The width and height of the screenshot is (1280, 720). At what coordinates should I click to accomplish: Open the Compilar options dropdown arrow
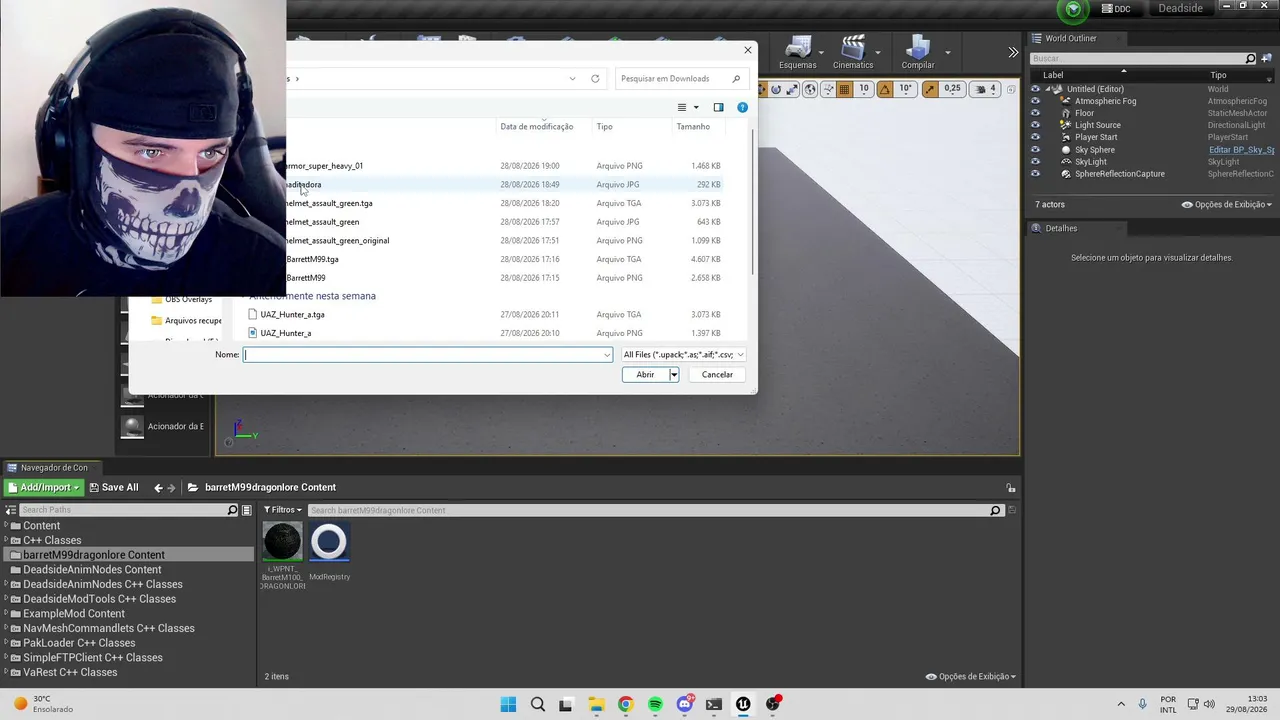tap(947, 53)
